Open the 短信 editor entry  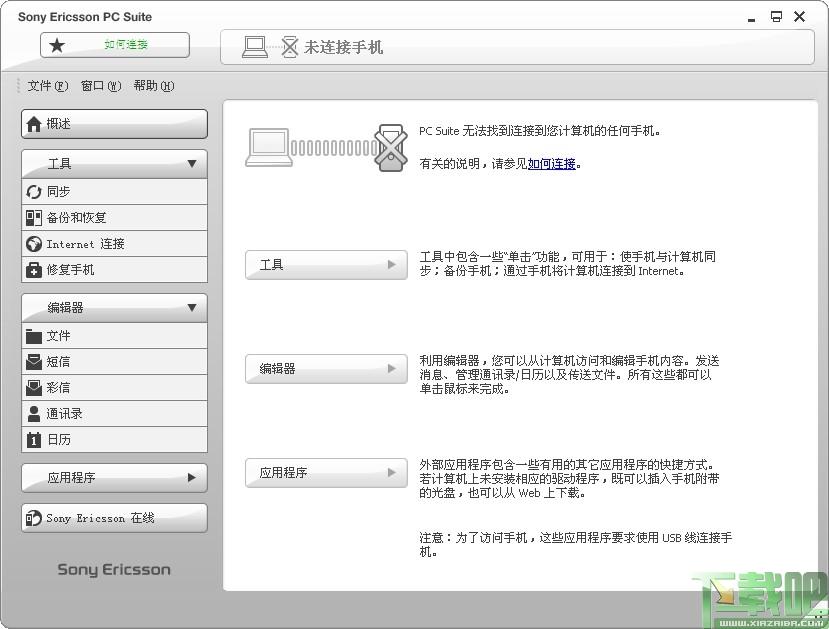[114, 362]
